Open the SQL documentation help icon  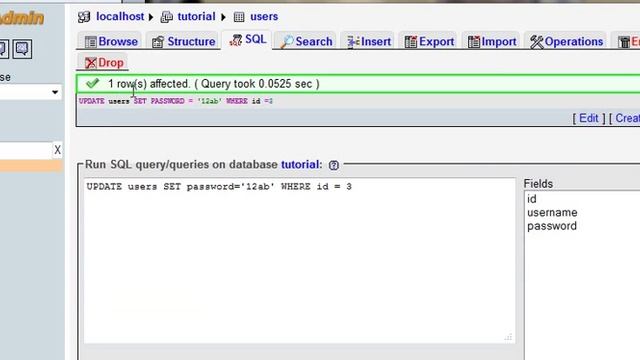[333, 165]
